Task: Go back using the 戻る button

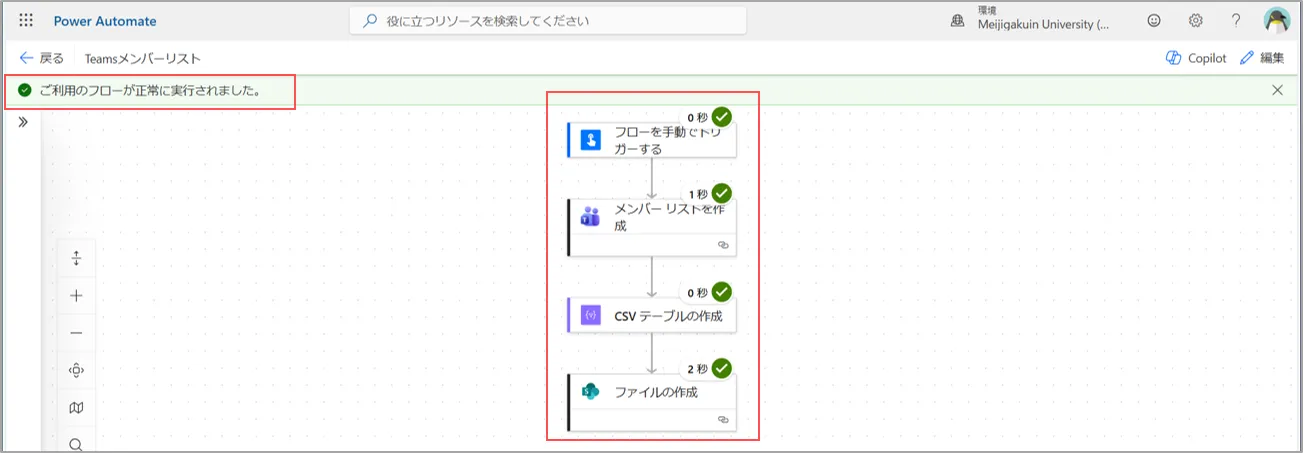Action: tap(42, 58)
